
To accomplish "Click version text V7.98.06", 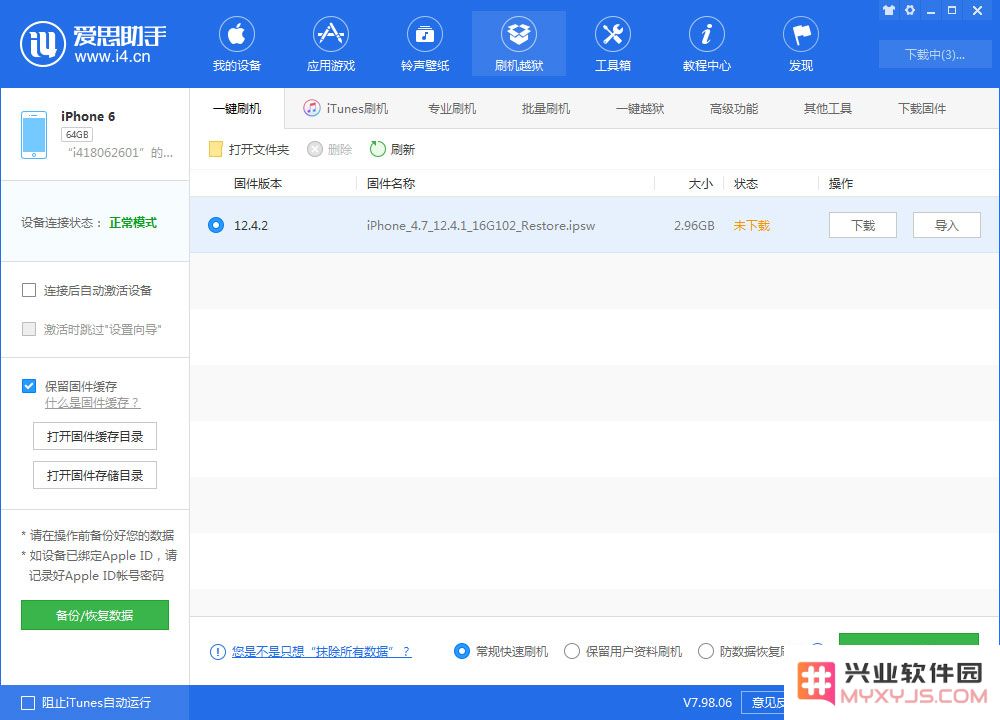I will (x=707, y=703).
